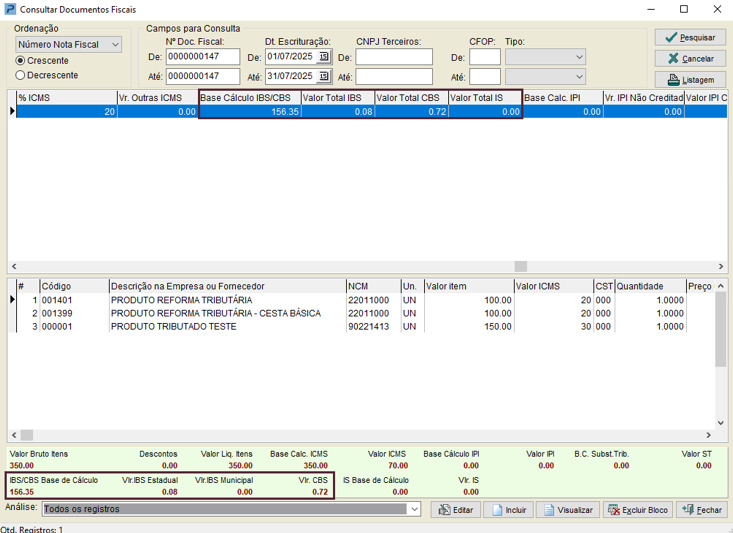Select the Decrescente radio option
This screenshot has width=733, height=533.
21,75
